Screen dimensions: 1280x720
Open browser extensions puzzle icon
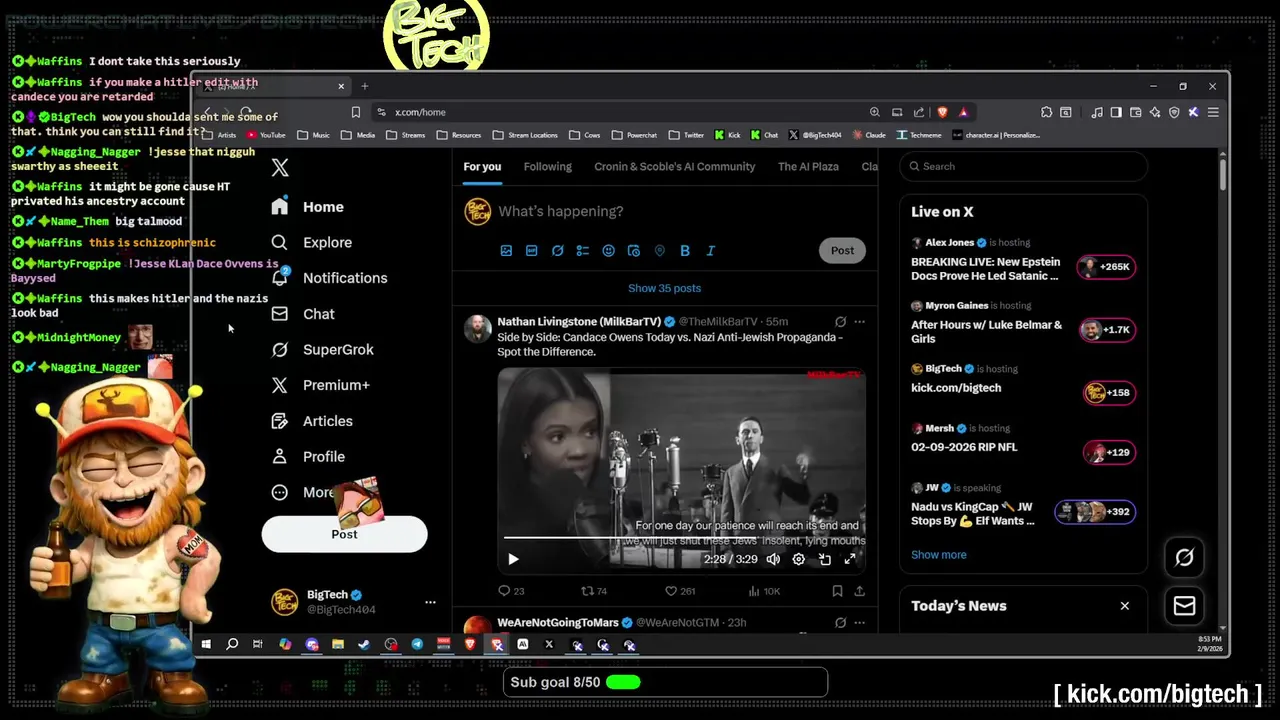1046,112
